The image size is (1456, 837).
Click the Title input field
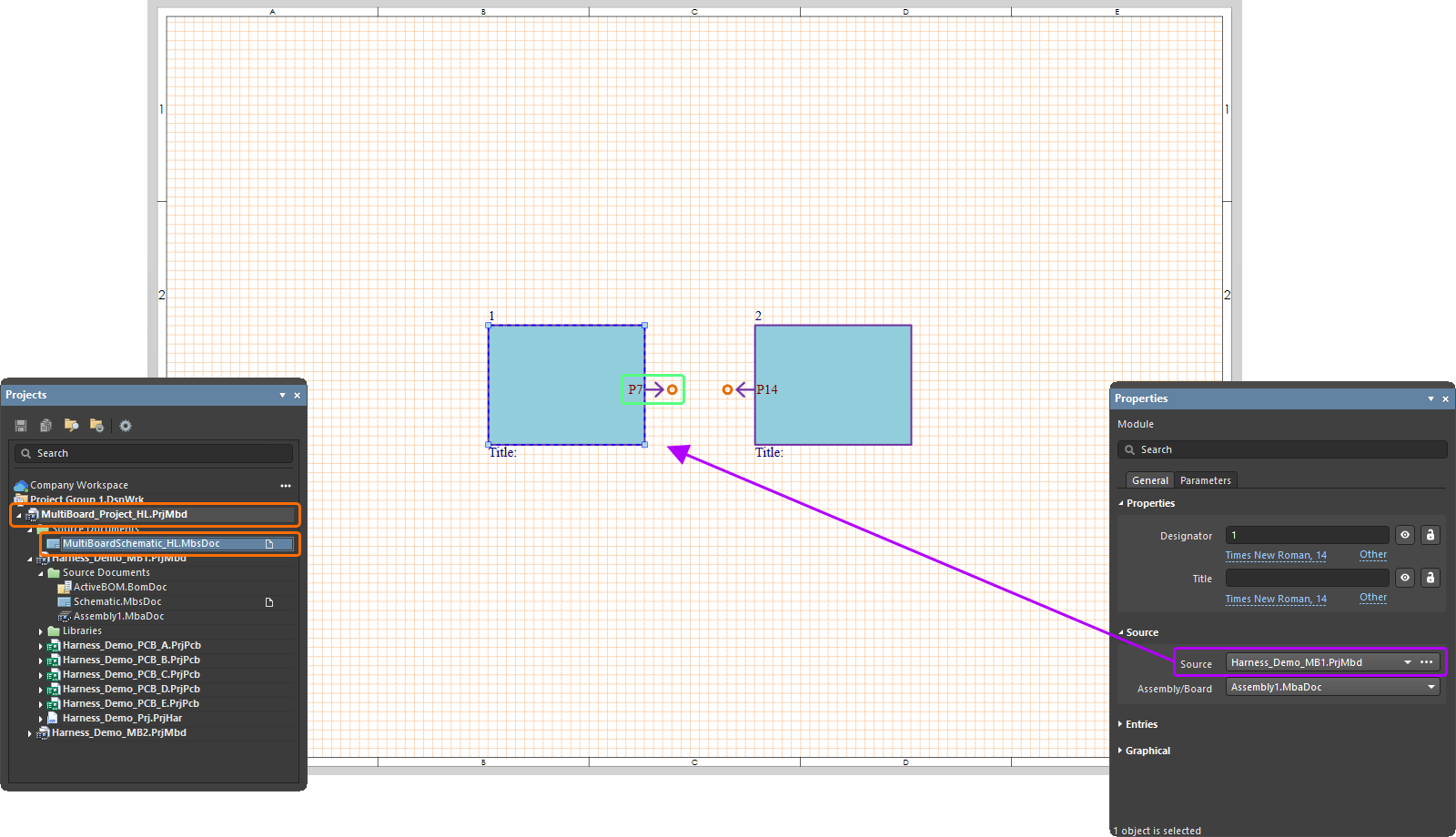point(1308,578)
